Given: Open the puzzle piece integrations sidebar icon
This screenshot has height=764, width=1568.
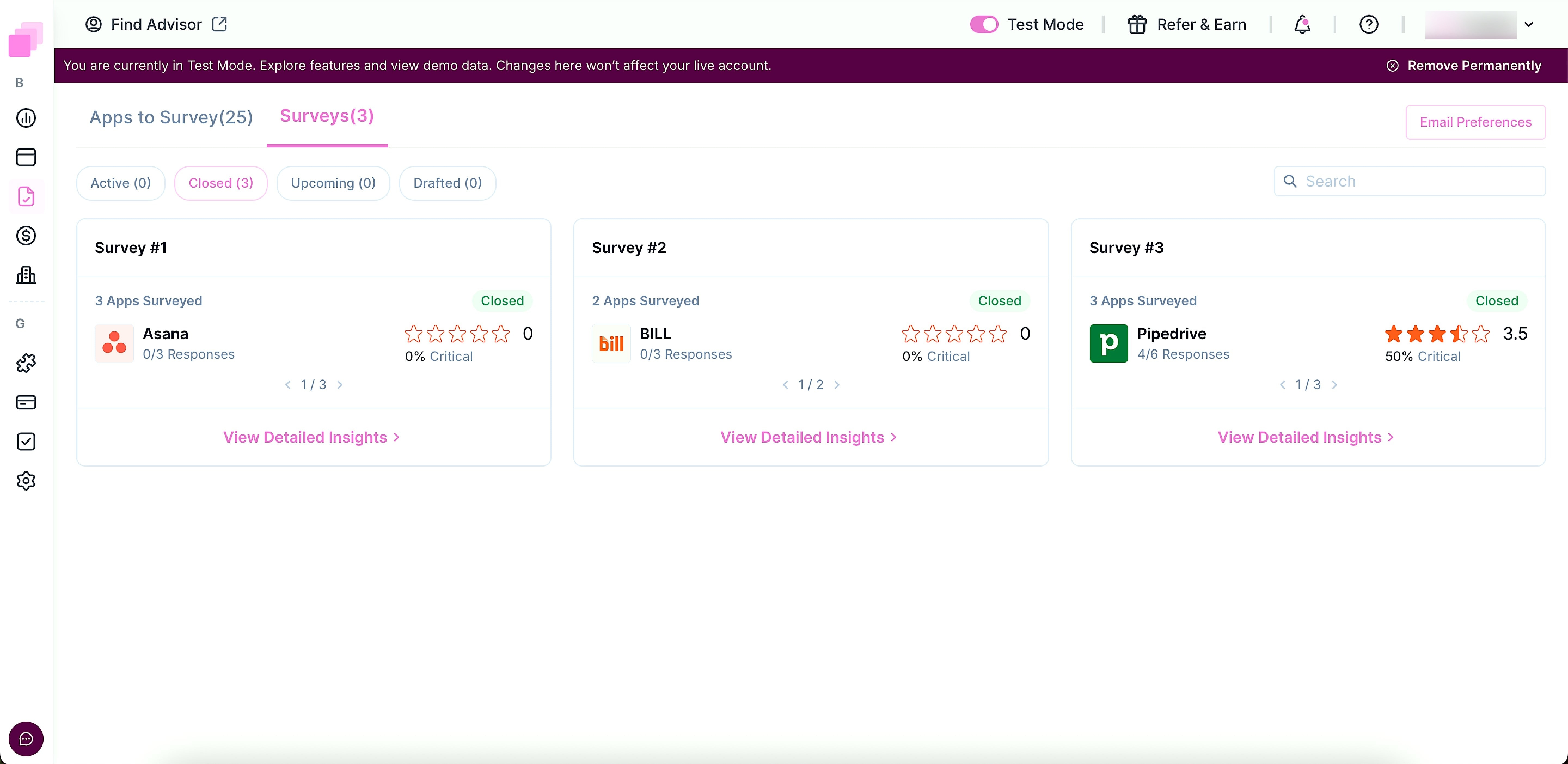Looking at the screenshot, I should 26,363.
